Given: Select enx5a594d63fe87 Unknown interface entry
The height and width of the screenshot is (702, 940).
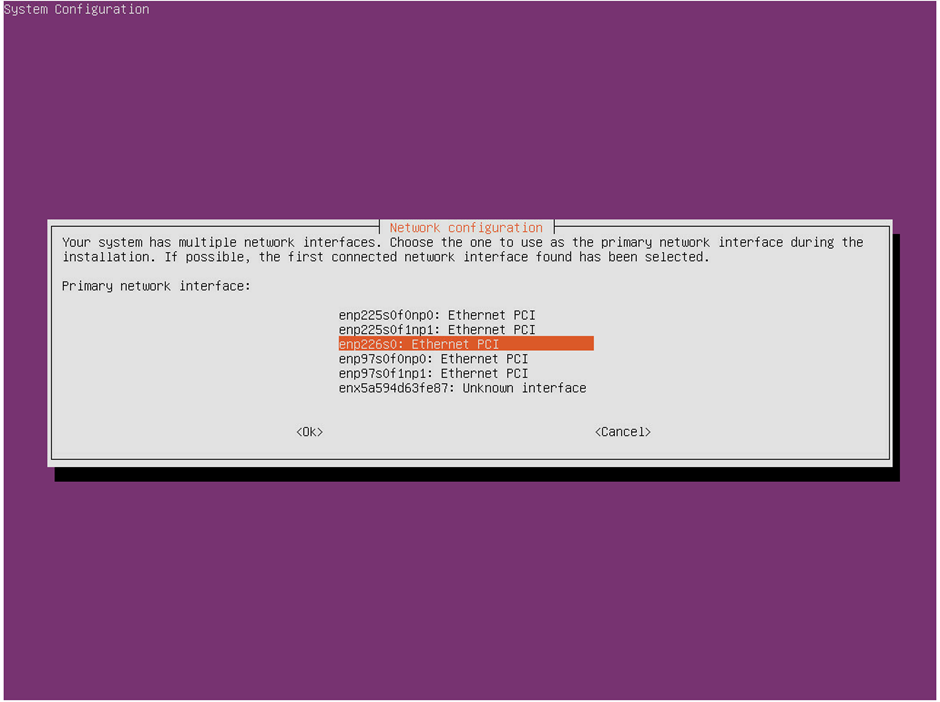Looking at the screenshot, I should (x=462, y=388).
